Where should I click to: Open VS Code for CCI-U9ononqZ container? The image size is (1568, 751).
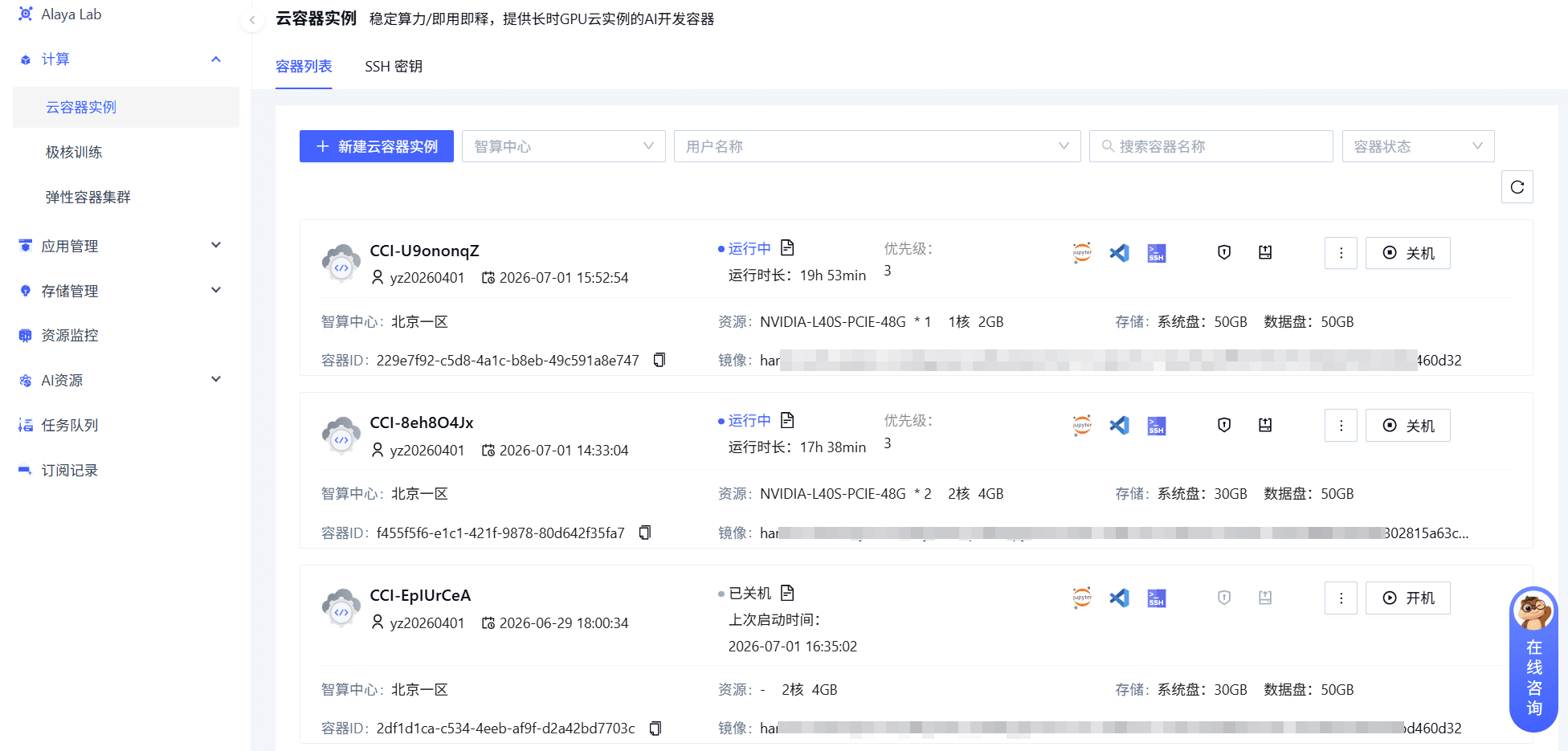[x=1119, y=252]
